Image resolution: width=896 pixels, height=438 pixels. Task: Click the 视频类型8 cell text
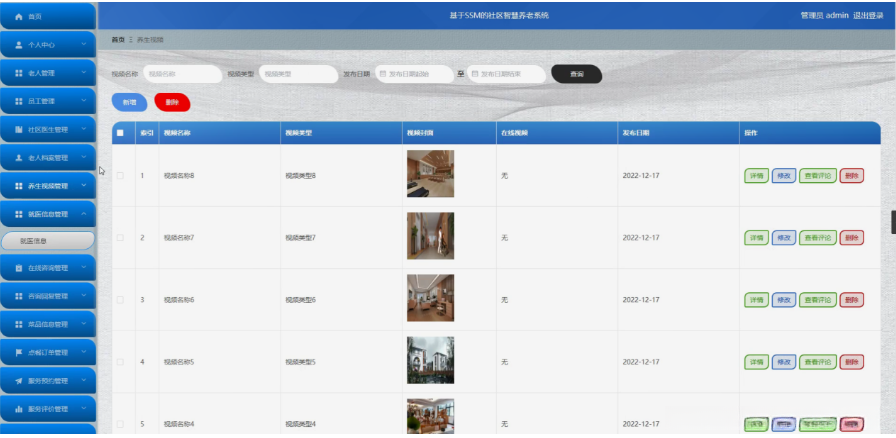(x=301, y=176)
